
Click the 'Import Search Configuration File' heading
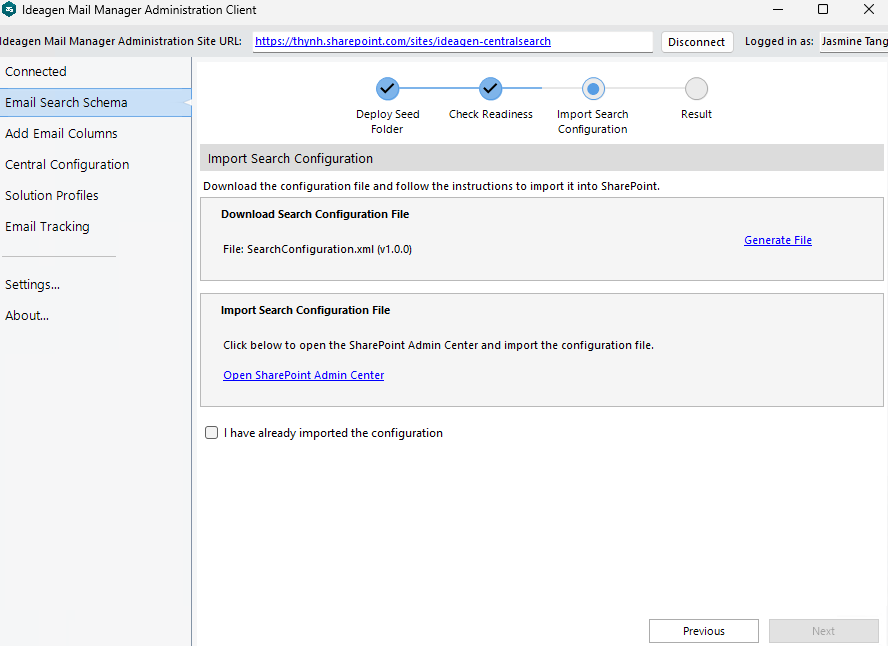click(x=305, y=310)
